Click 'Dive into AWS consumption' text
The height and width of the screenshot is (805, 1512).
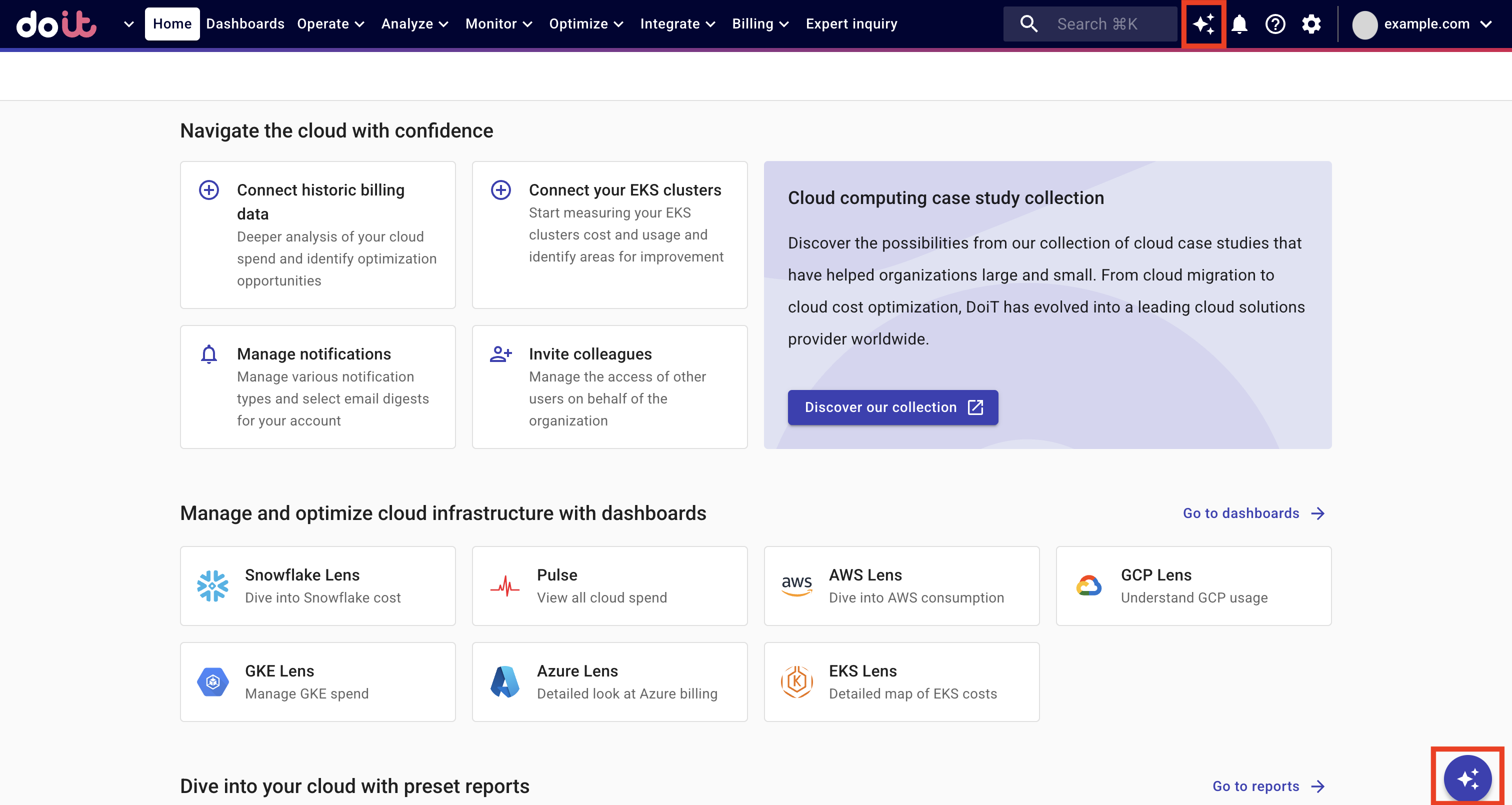click(916, 597)
